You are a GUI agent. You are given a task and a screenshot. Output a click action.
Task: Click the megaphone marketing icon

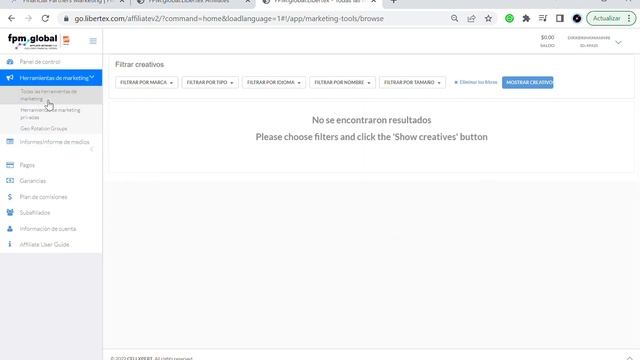[10, 78]
